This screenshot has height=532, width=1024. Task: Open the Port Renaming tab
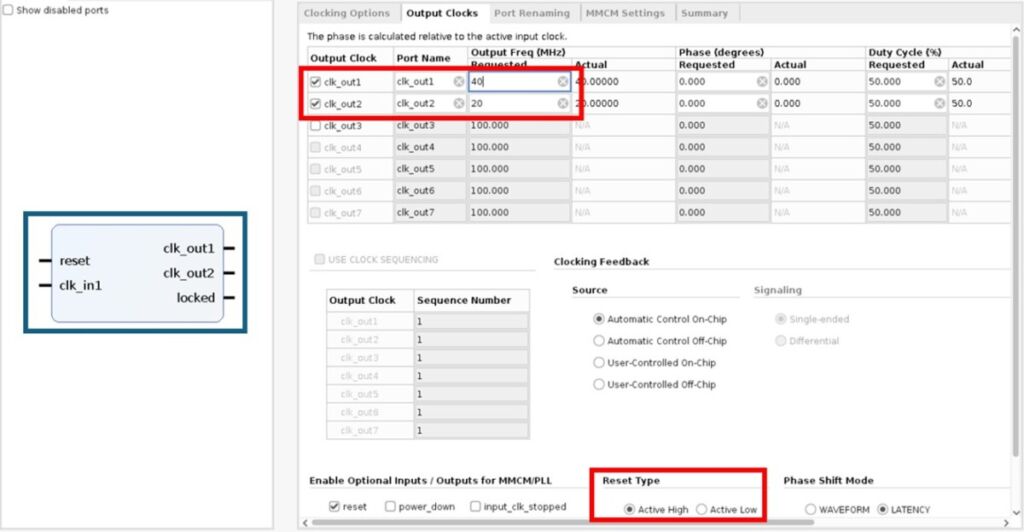pyautogui.click(x=532, y=13)
